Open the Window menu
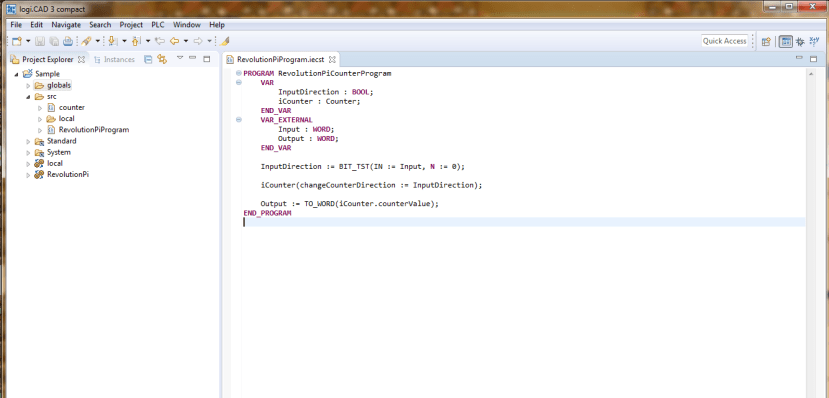 187,25
